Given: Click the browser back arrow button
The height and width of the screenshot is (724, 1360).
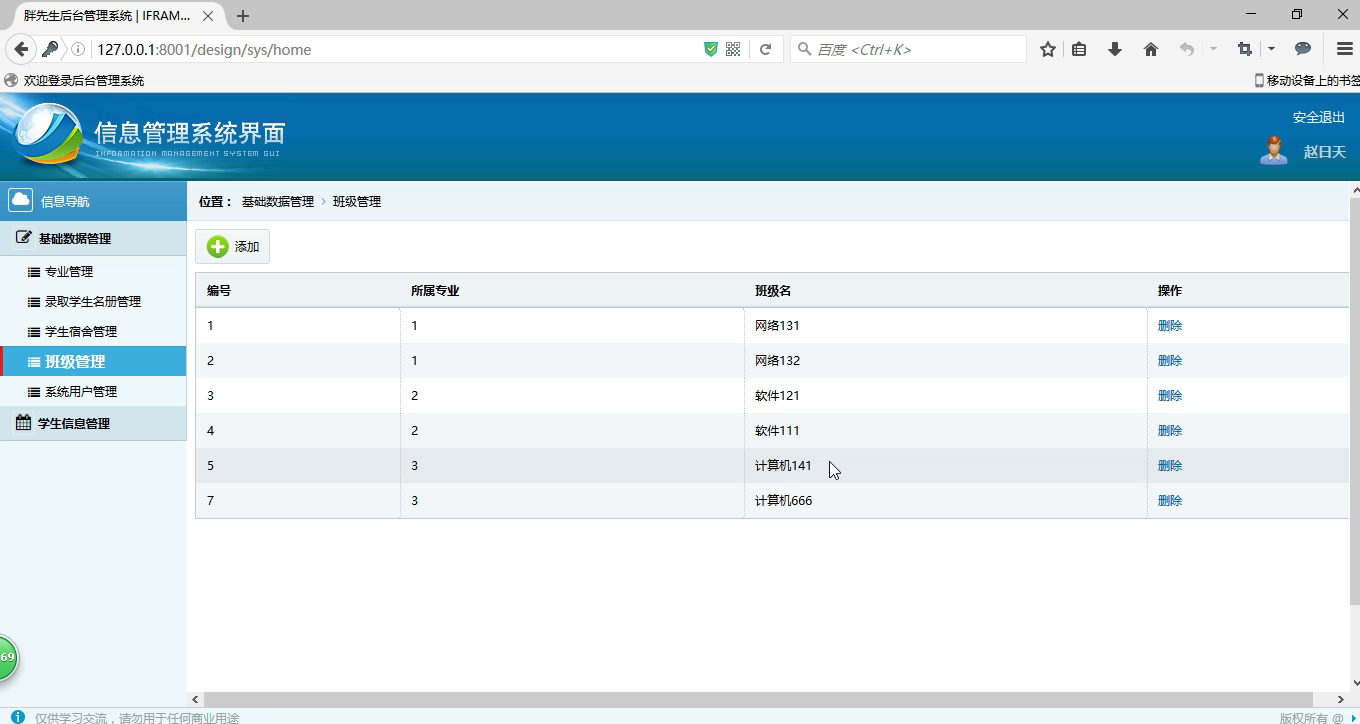Looking at the screenshot, I should coord(21,49).
